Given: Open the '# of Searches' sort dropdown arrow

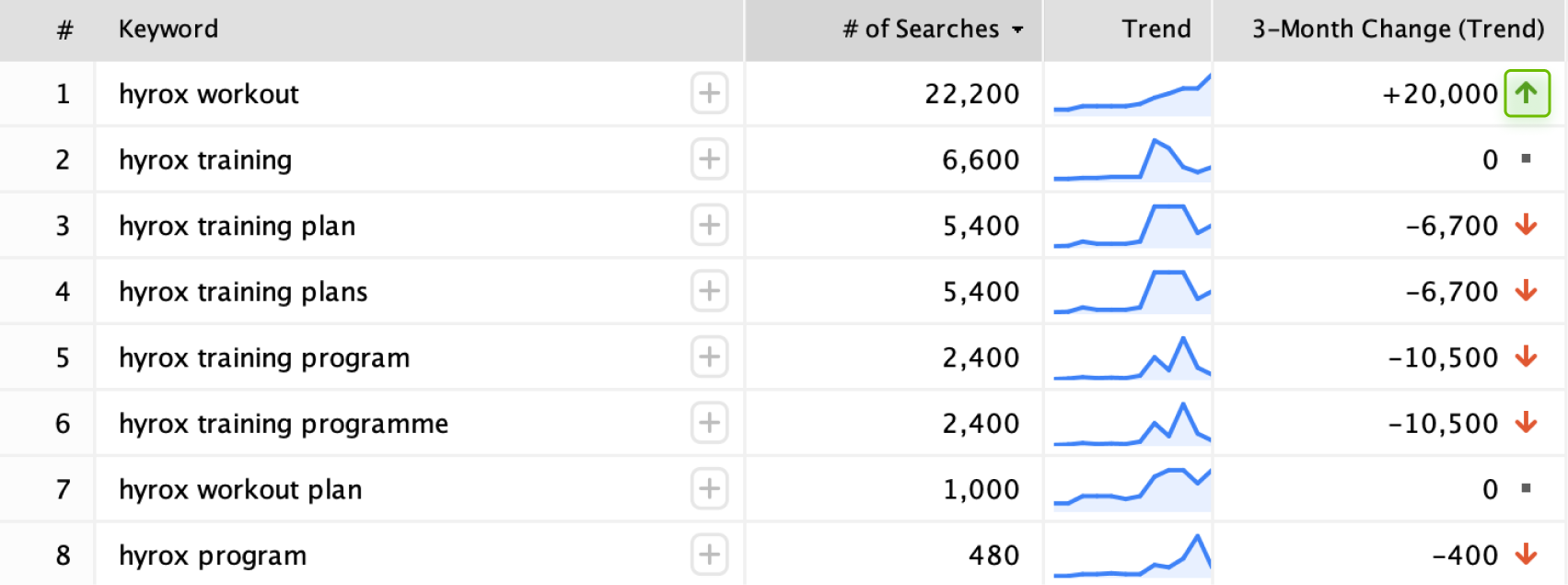Looking at the screenshot, I should (1017, 29).
